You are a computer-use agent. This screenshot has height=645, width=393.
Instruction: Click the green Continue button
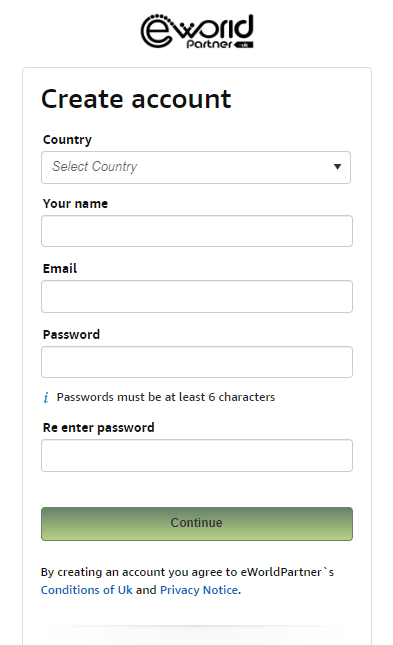197,524
